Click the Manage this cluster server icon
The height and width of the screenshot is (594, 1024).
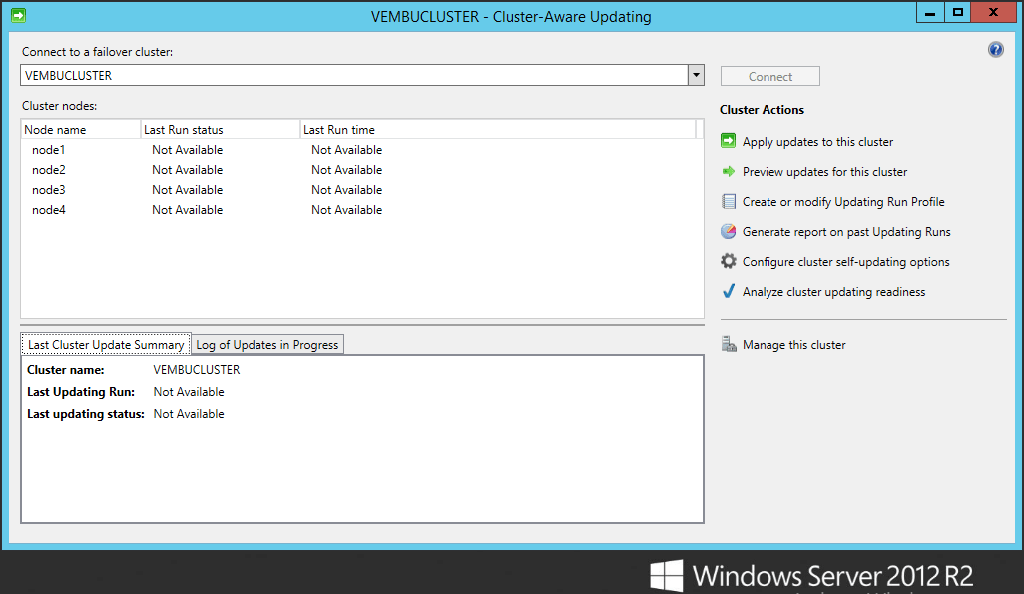point(729,344)
